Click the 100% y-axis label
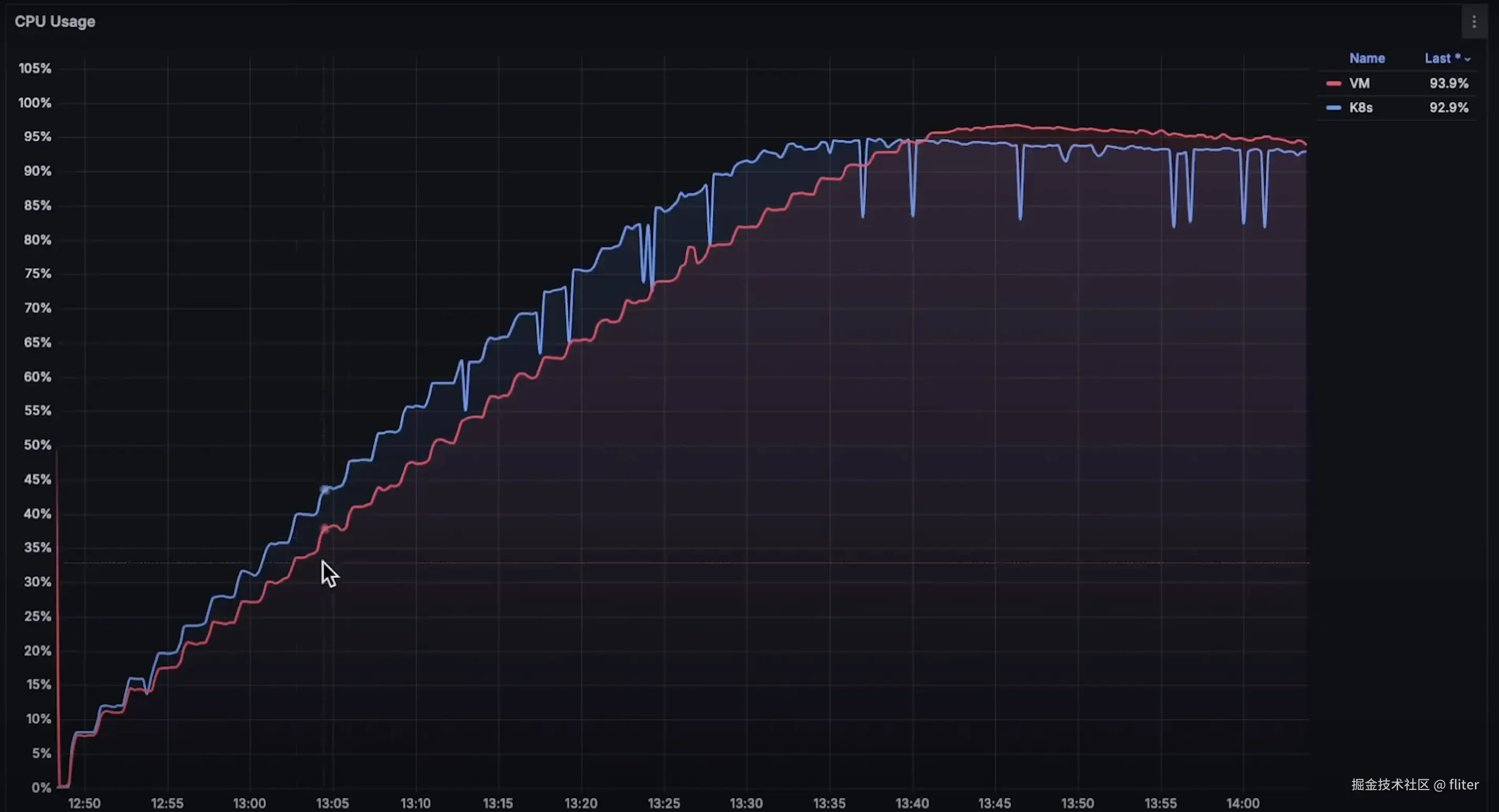The height and width of the screenshot is (812, 1499). [35, 103]
